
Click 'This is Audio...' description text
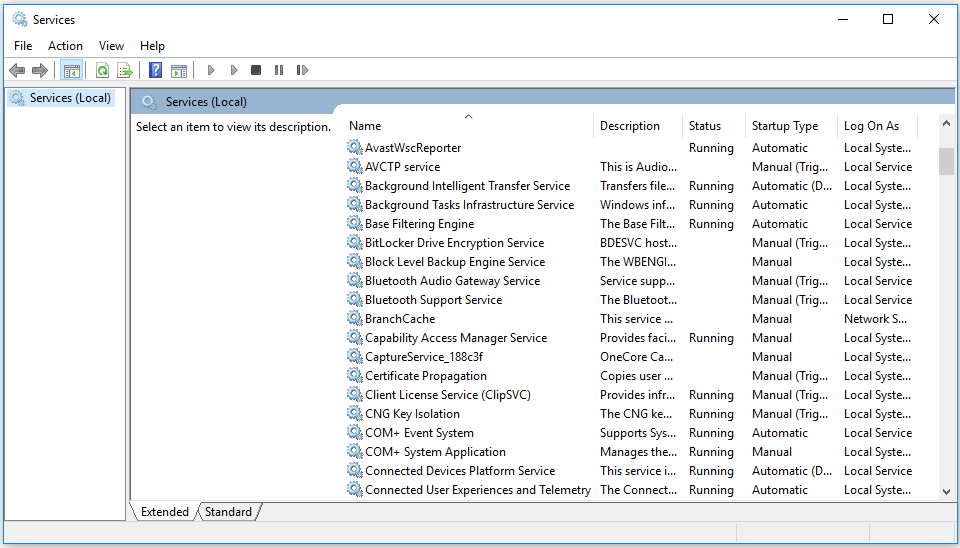click(639, 167)
